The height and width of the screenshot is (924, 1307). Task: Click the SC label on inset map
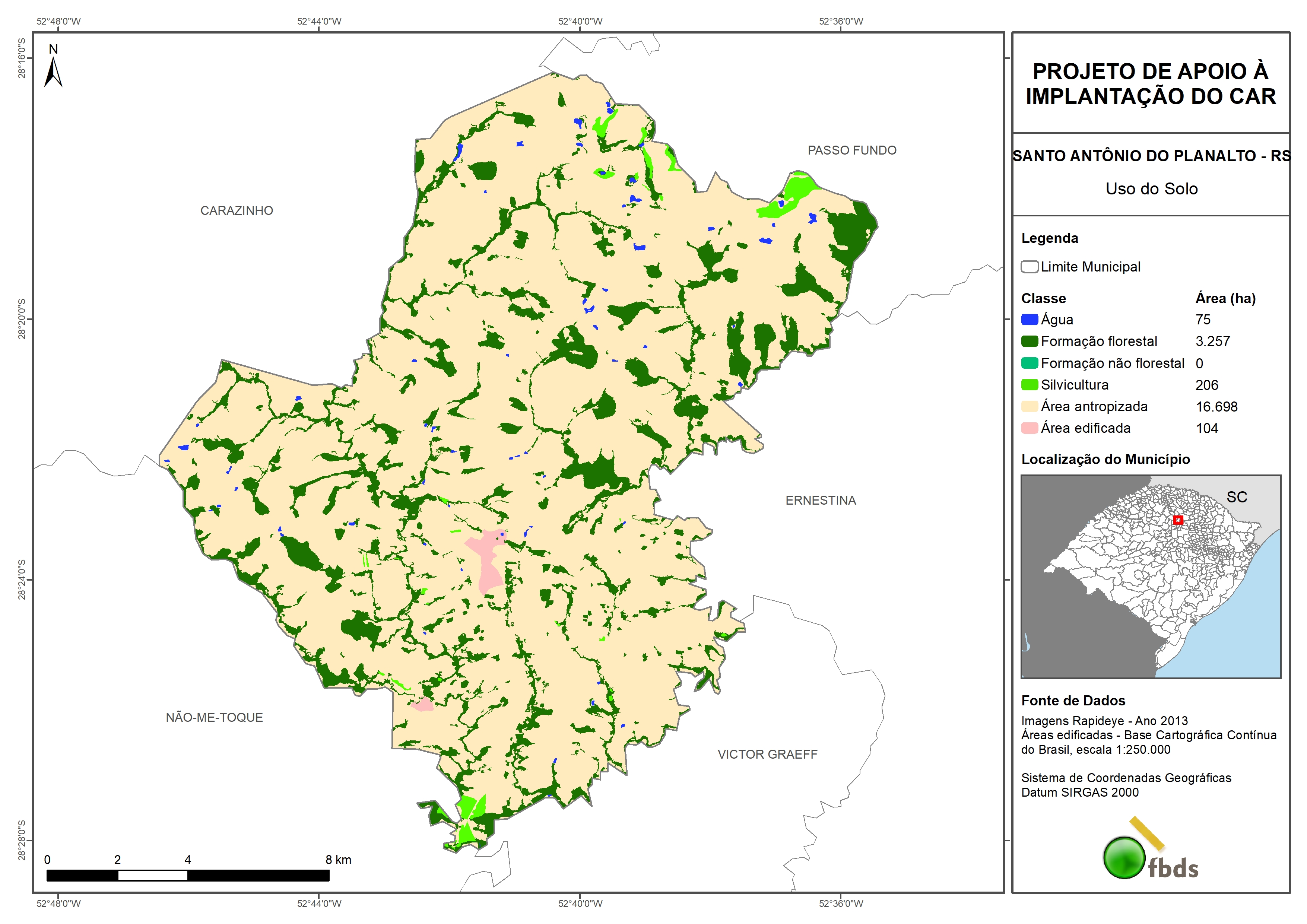(x=1236, y=497)
